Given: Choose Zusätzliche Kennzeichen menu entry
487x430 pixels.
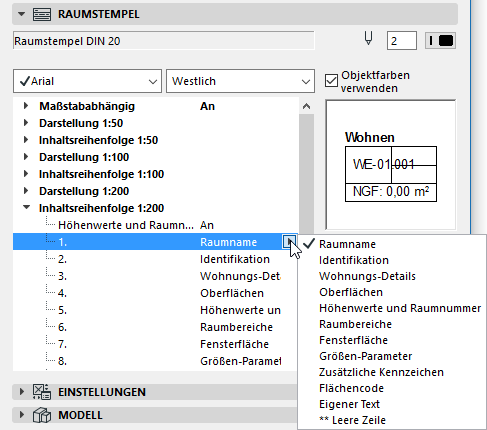Looking at the screenshot, I should pyautogui.click(x=392, y=372).
